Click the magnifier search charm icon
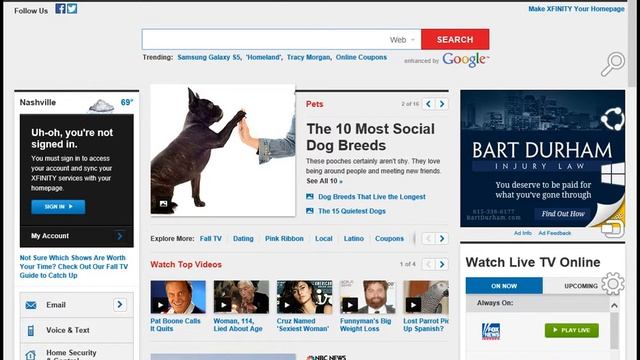 613,64
